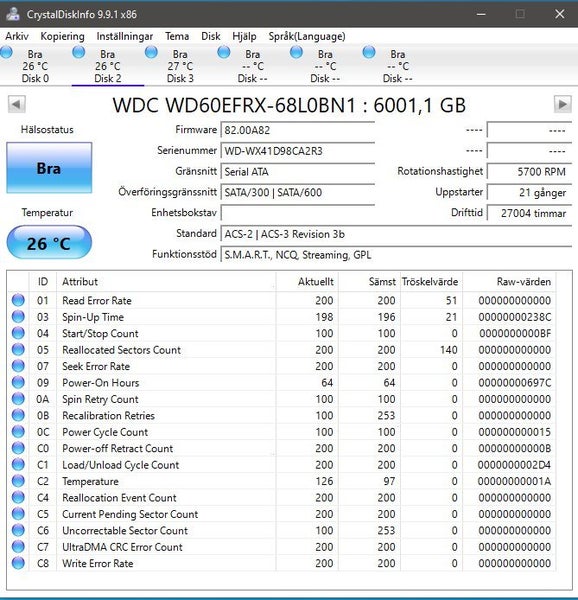
Task: Click the status circle beside Reallocated Sectors Count
Action: [18, 349]
